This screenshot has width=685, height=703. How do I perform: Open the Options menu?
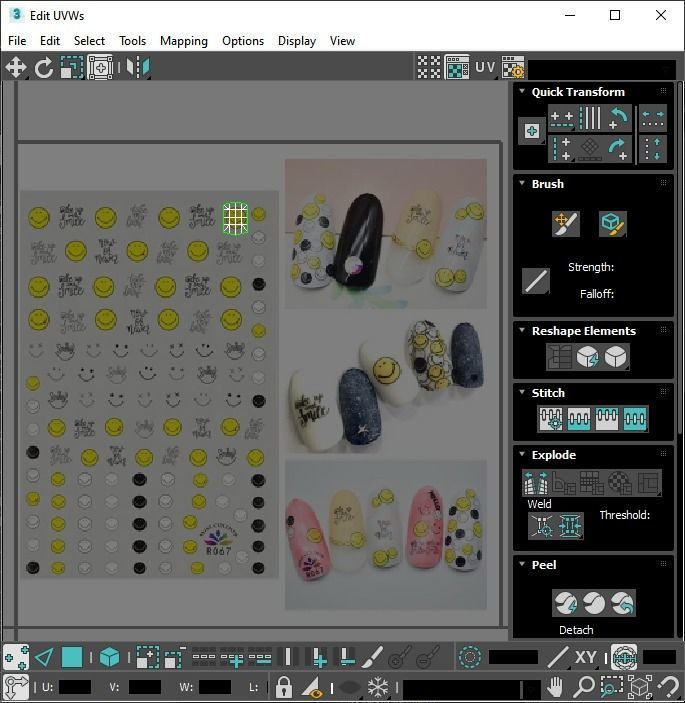pyautogui.click(x=243, y=41)
